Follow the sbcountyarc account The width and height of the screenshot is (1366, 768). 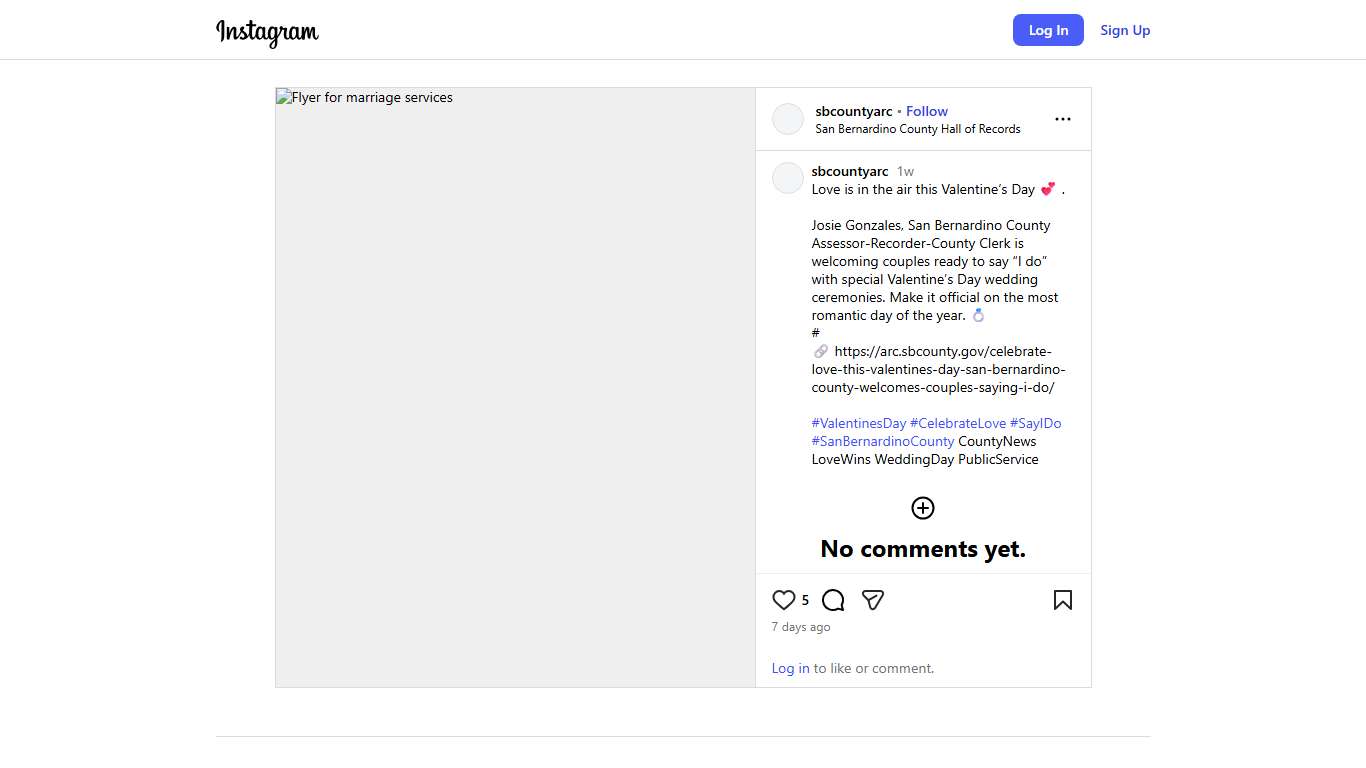click(x=927, y=111)
